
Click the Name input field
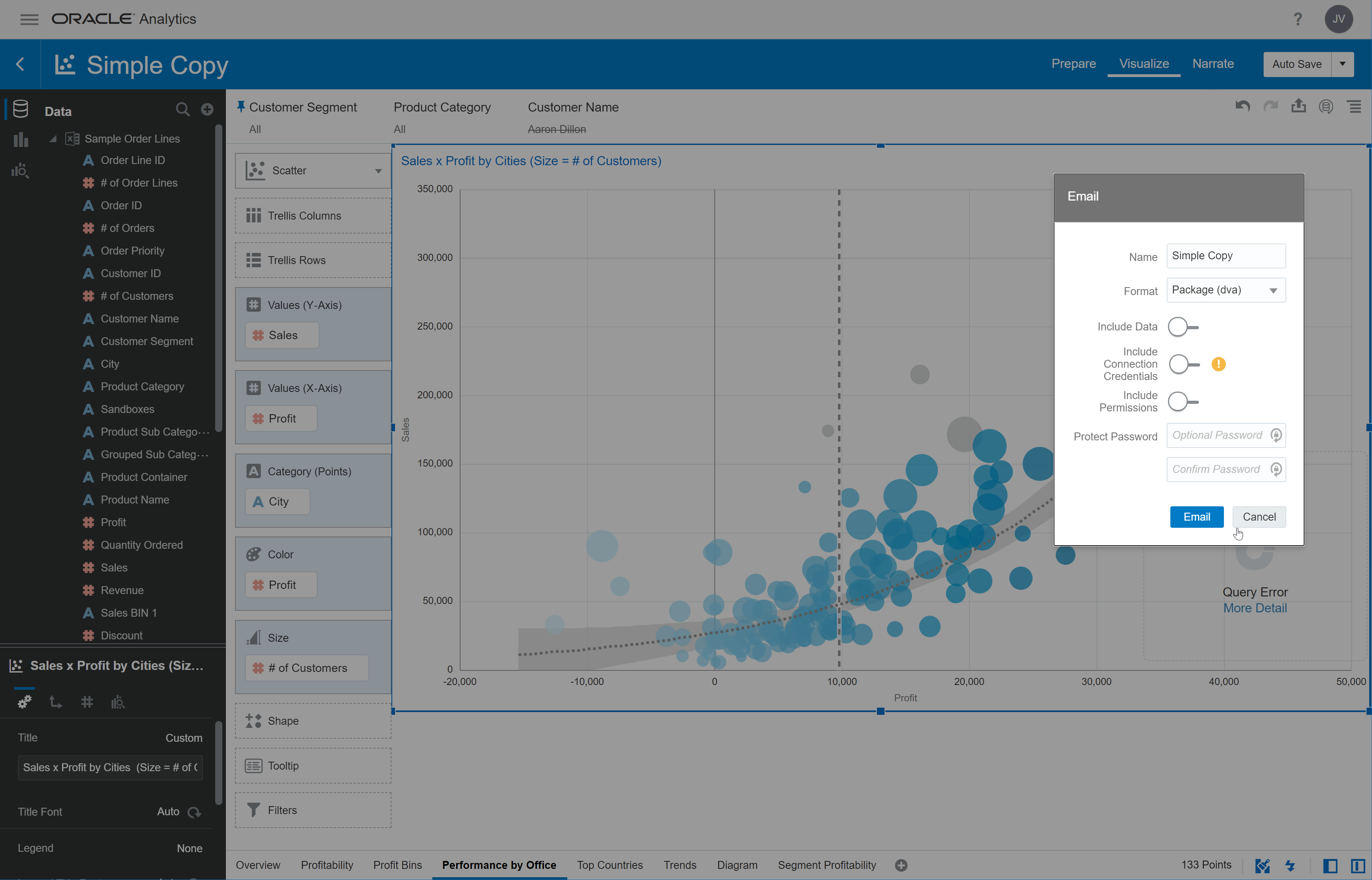(x=1226, y=256)
